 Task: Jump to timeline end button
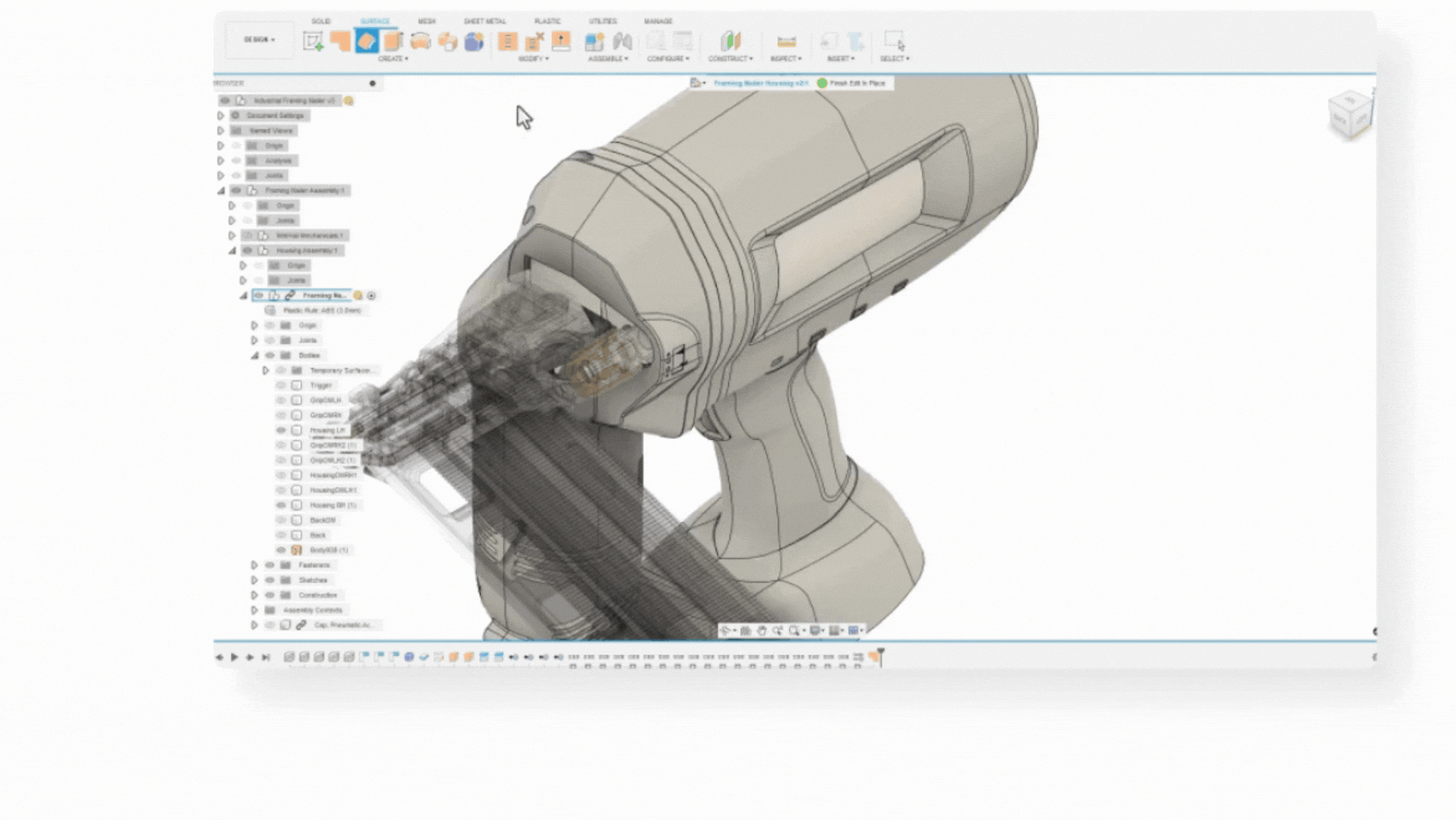pos(266,657)
